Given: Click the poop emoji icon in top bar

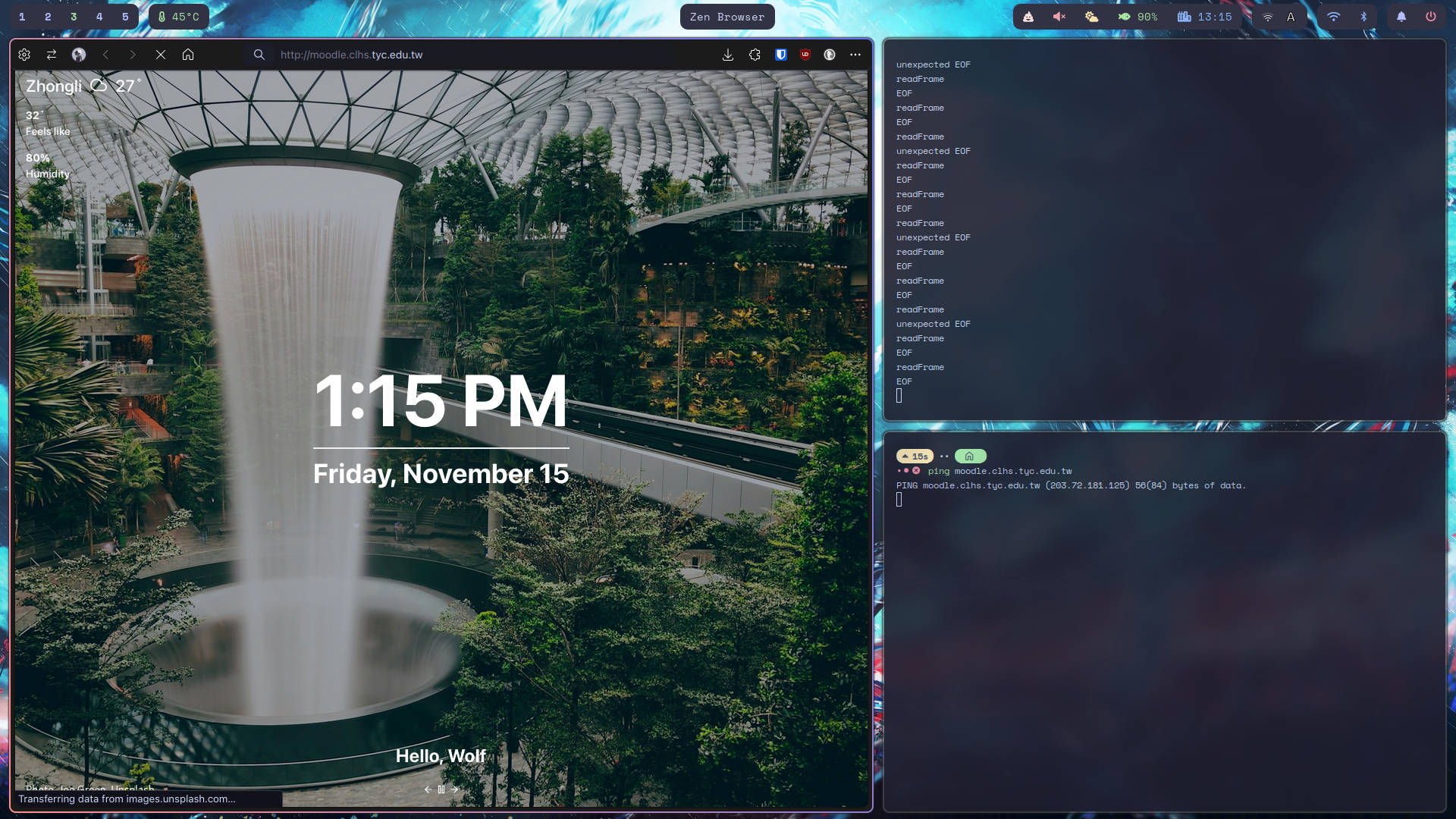Looking at the screenshot, I should point(1028,17).
